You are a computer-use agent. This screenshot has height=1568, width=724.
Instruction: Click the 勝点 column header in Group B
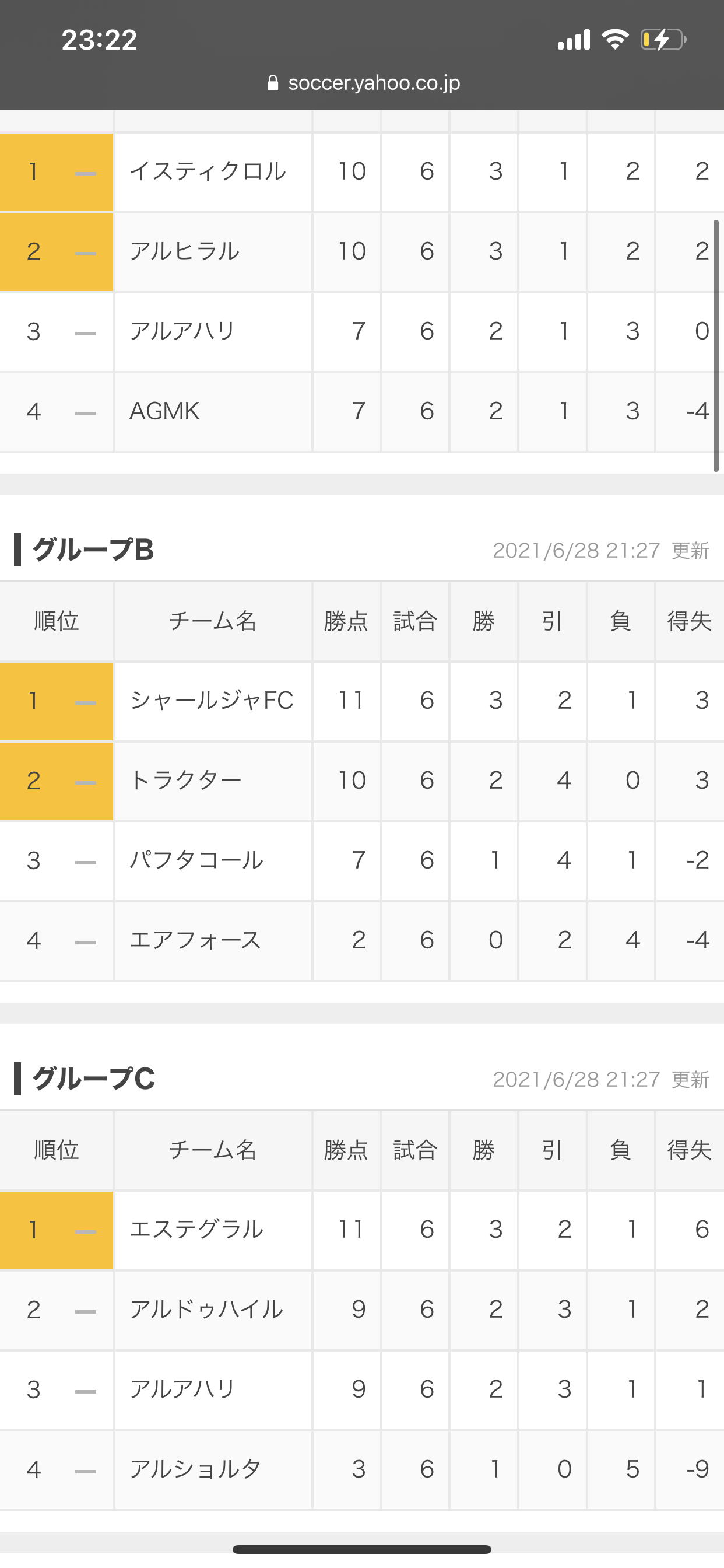pos(346,621)
